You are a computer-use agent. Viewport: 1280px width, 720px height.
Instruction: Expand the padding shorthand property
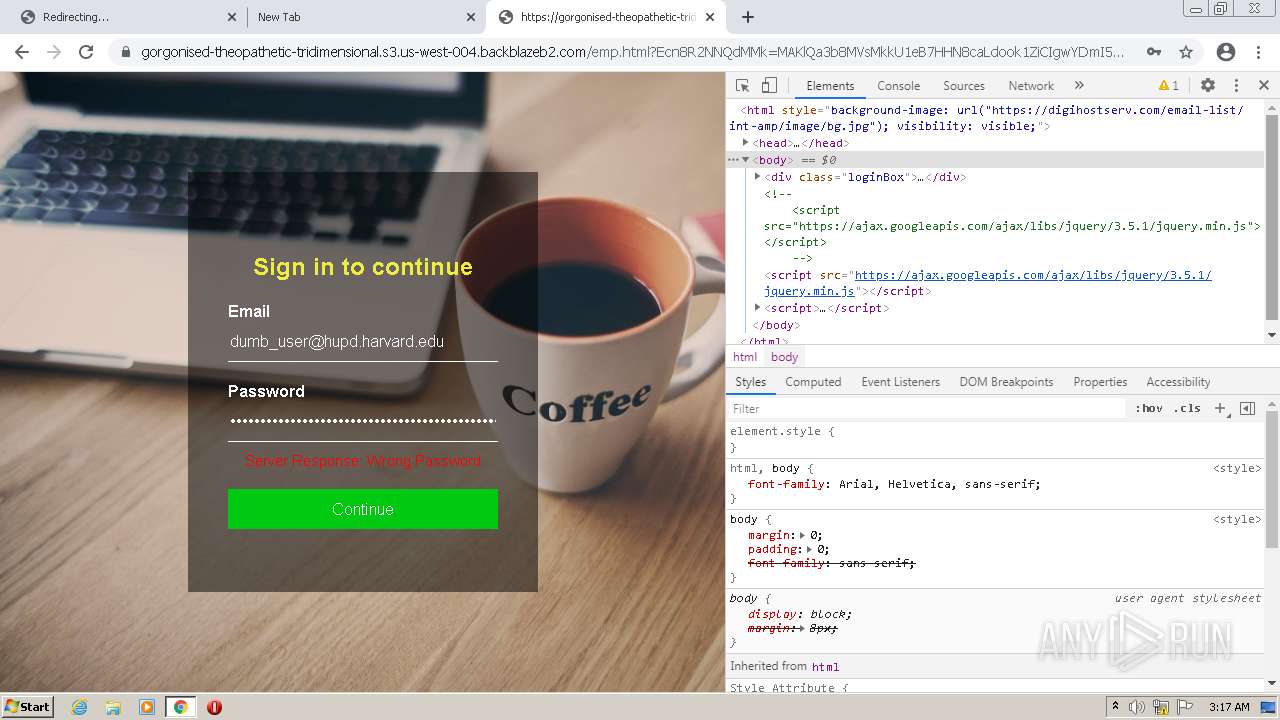[x=810, y=549]
